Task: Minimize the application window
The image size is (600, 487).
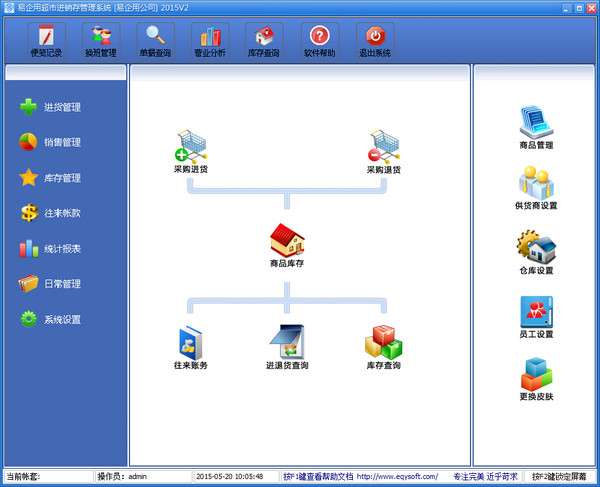Action: coord(567,8)
